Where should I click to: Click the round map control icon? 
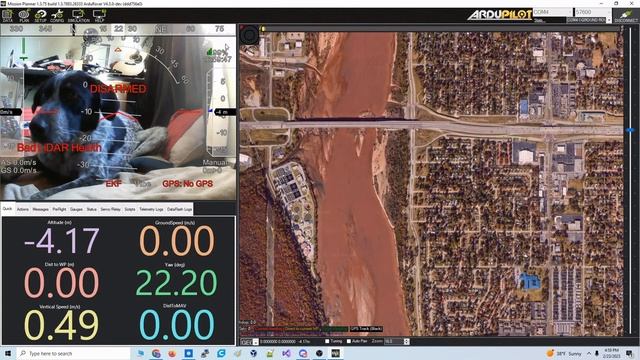pos(249,35)
